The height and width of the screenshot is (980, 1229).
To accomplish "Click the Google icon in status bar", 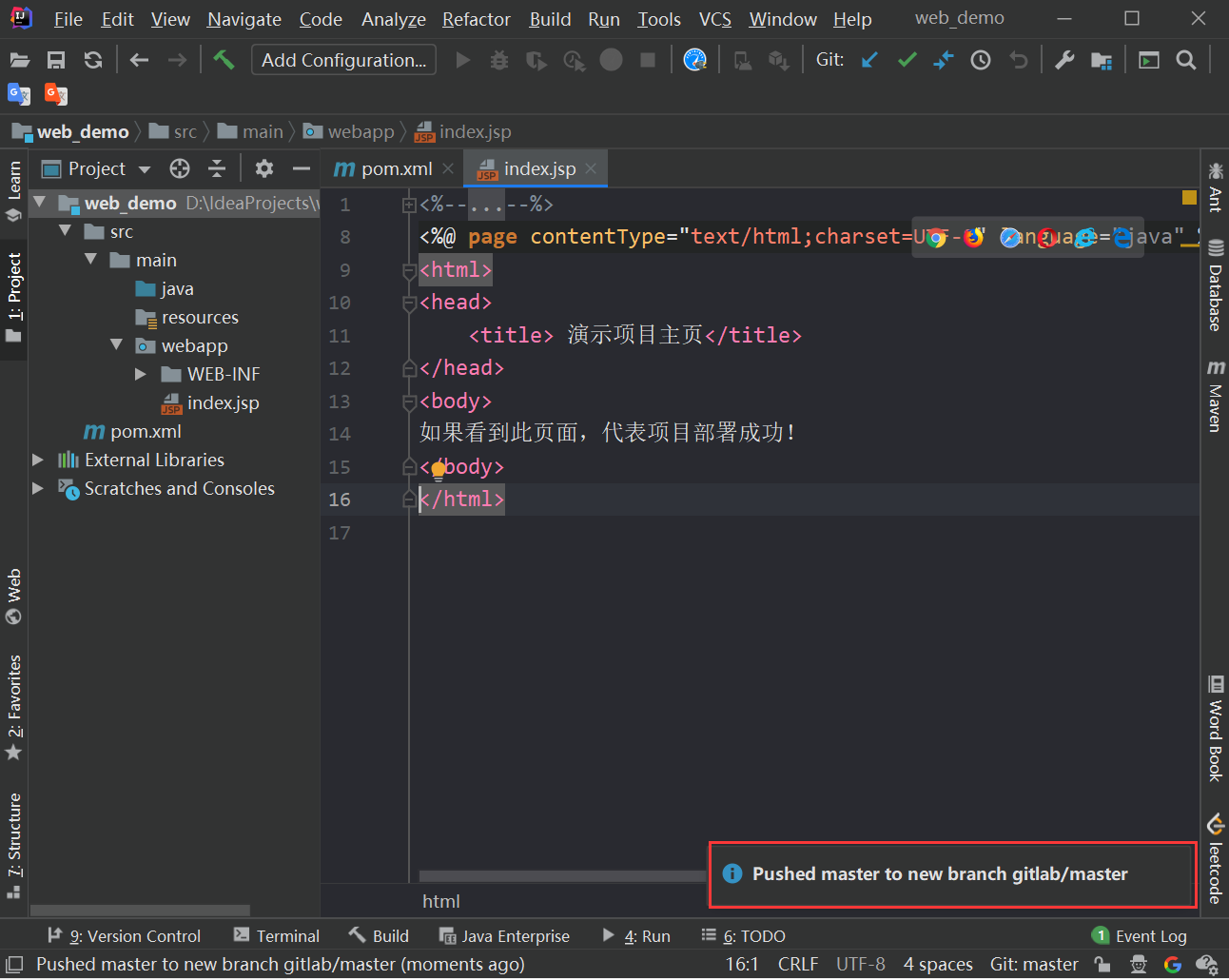I will (x=1173, y=964).
